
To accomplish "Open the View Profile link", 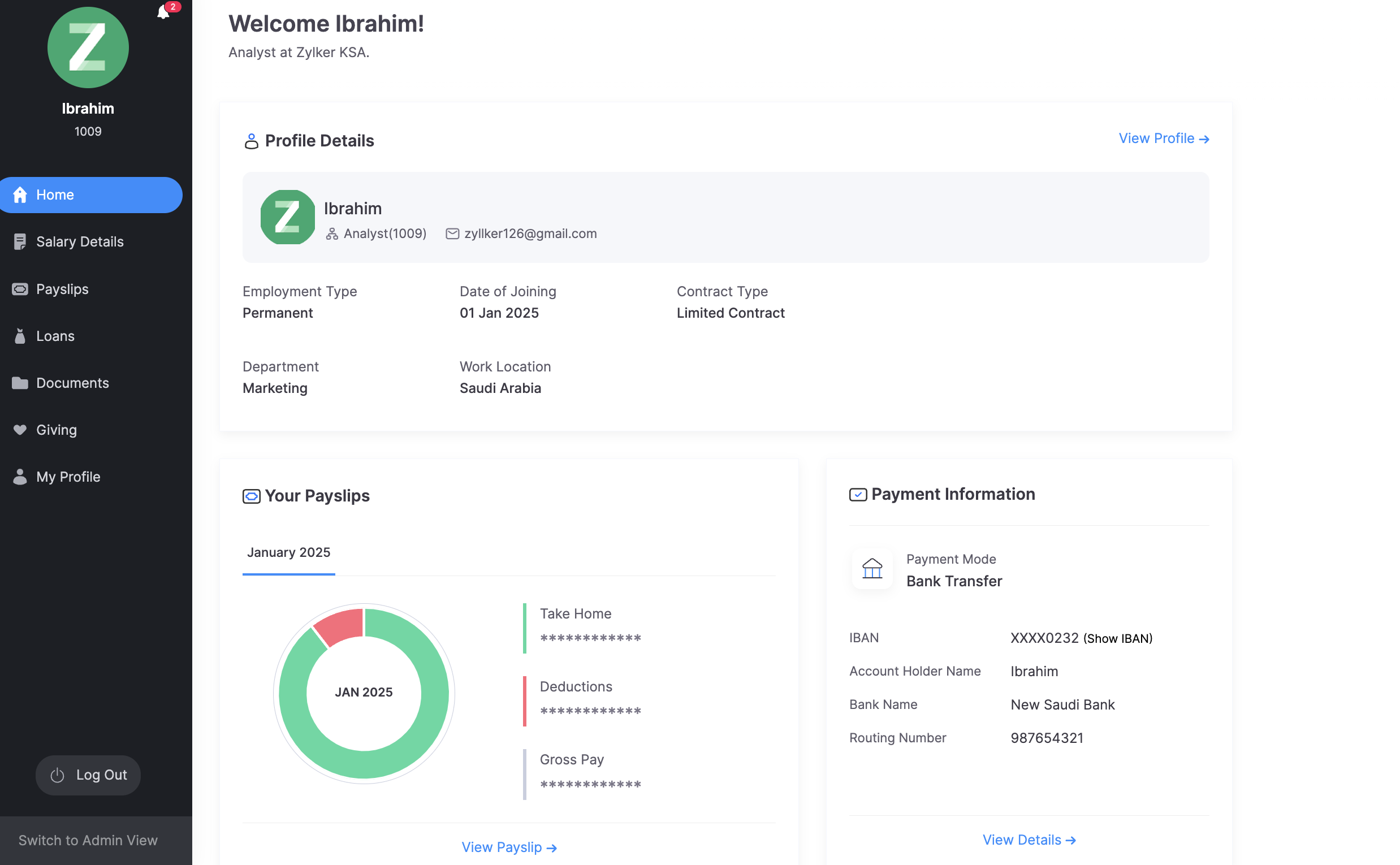I will [1164, 139].
